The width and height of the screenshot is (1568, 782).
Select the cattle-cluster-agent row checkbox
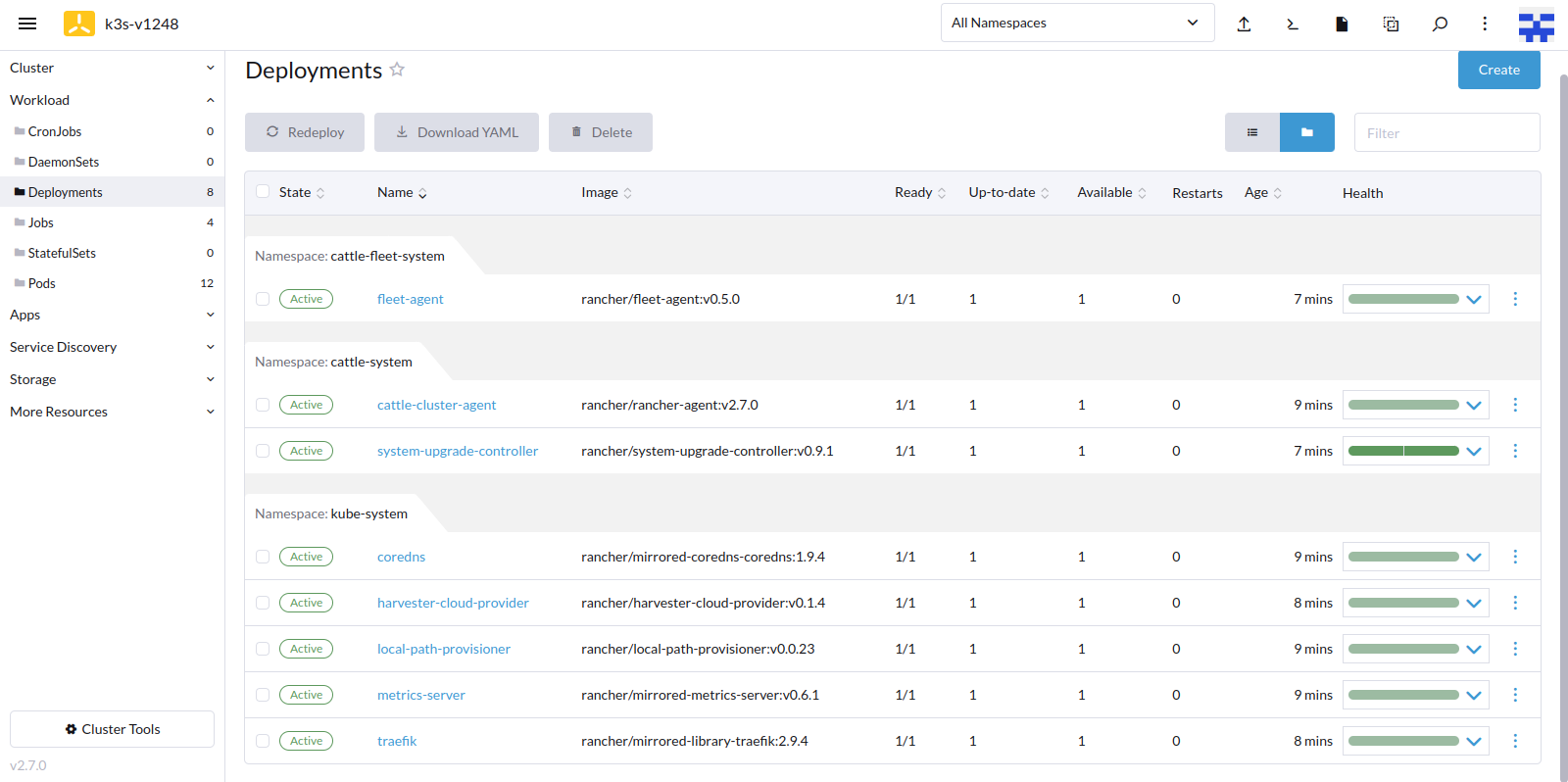coord(263,405)
